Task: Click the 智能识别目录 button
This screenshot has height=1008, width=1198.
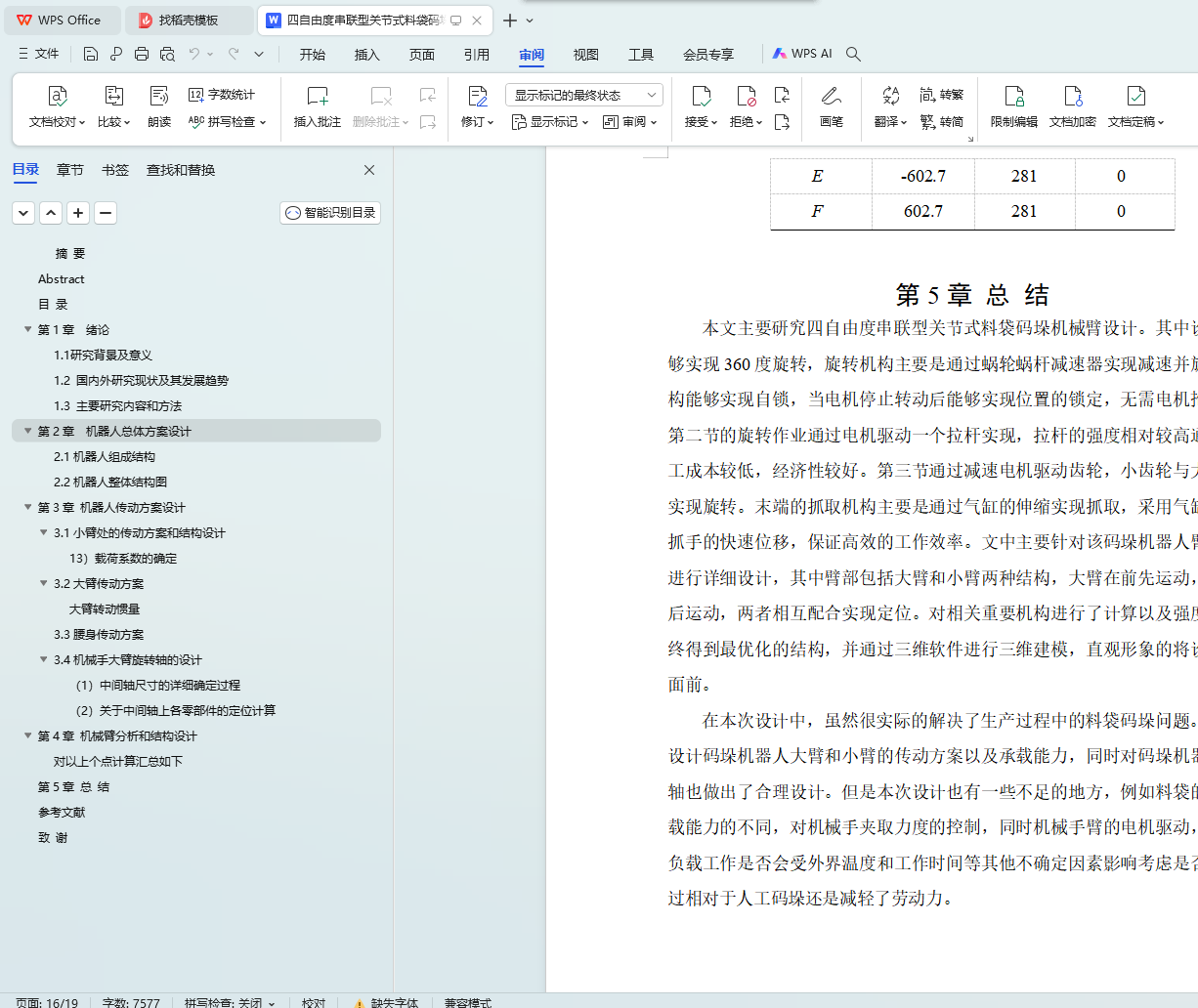Action: pyautogui.click(x=330, y=213)
